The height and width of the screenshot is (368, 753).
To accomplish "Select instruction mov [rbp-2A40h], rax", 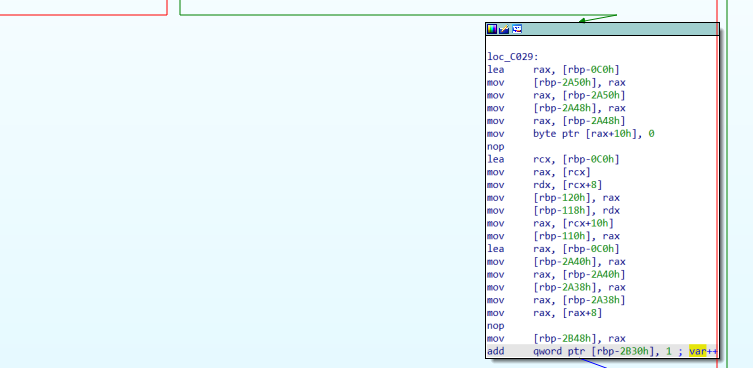I will (x=556, y=262).
